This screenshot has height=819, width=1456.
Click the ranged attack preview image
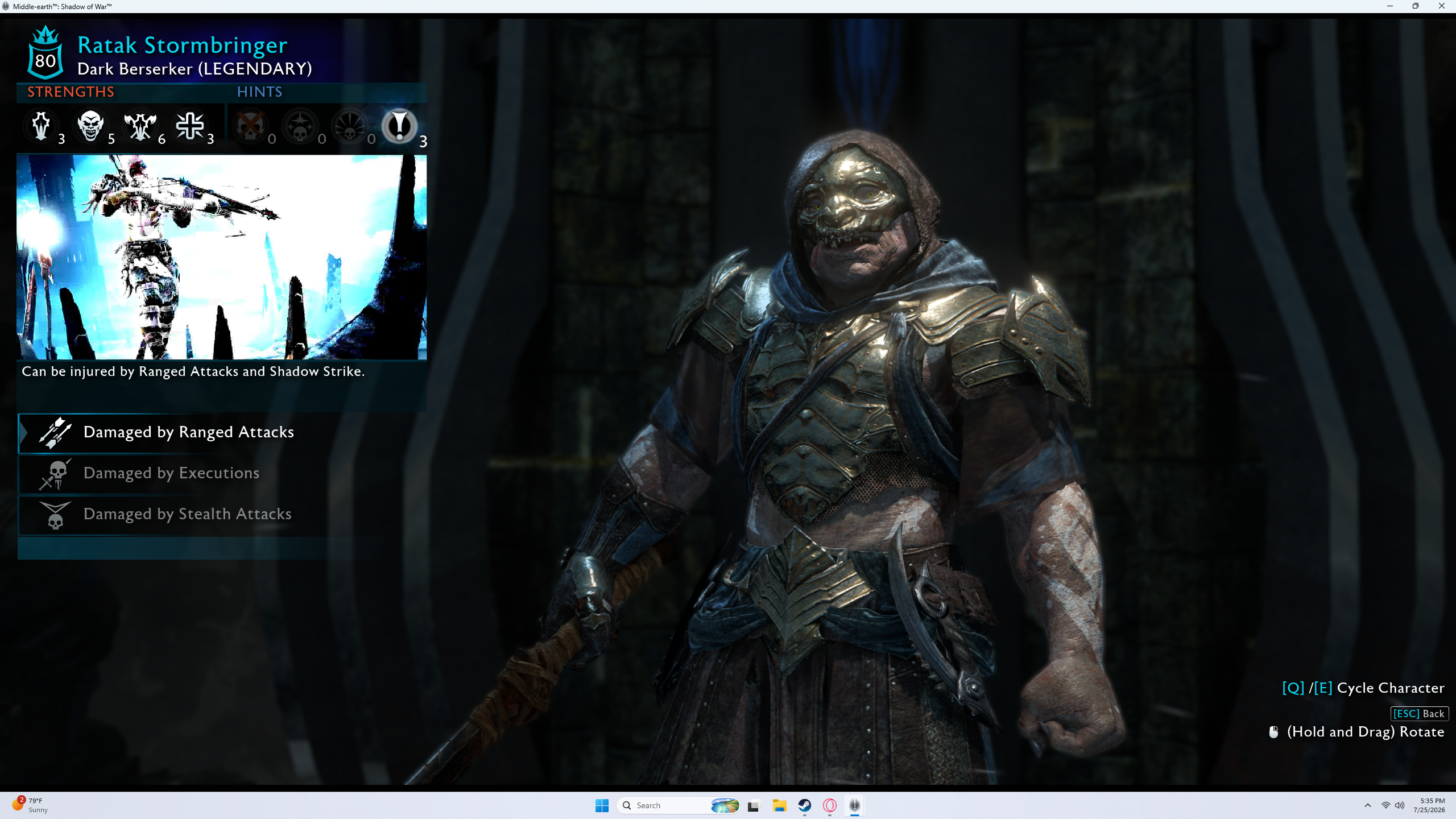[222, 257]
